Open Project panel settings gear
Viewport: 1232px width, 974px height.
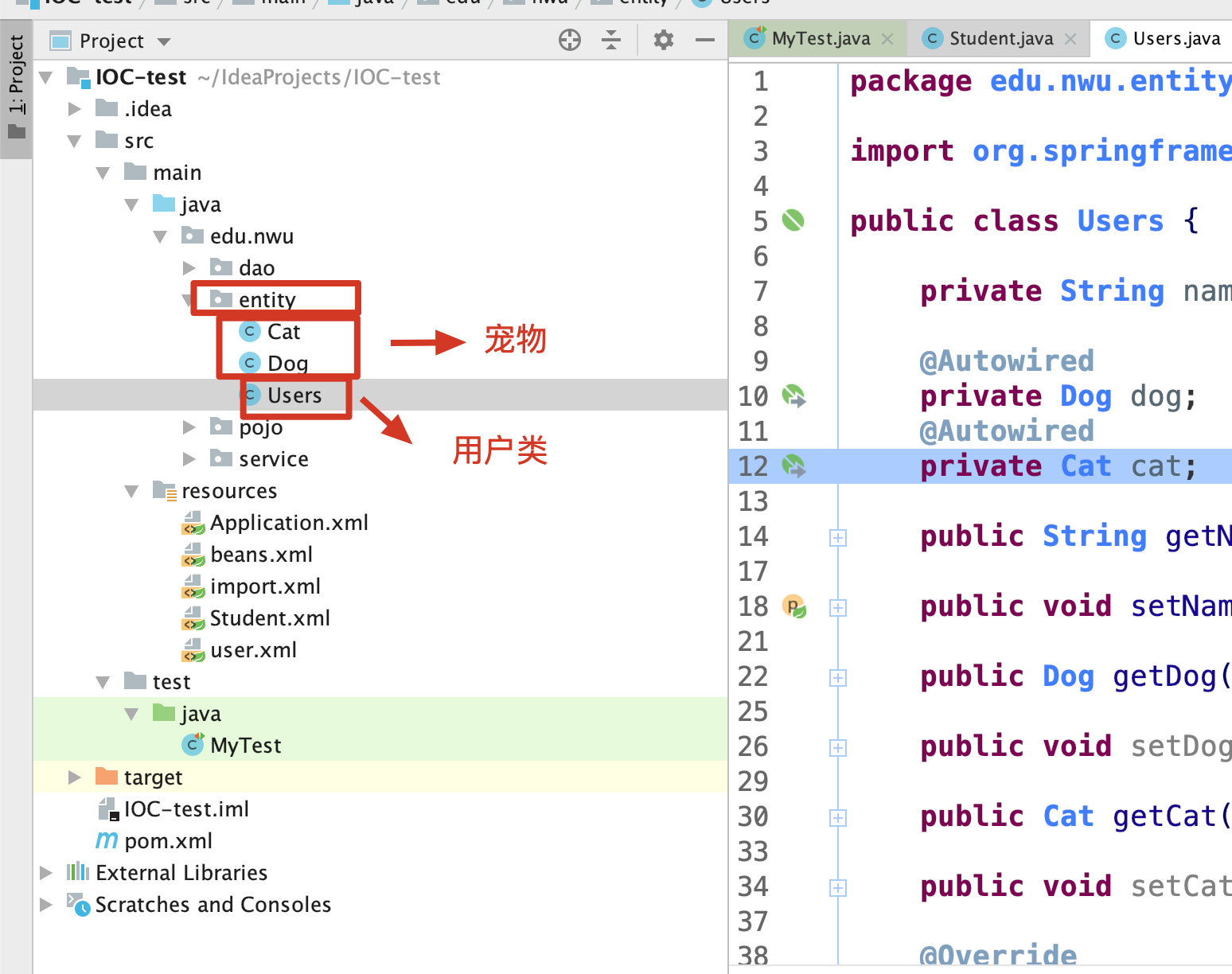(x=664, y=40)
